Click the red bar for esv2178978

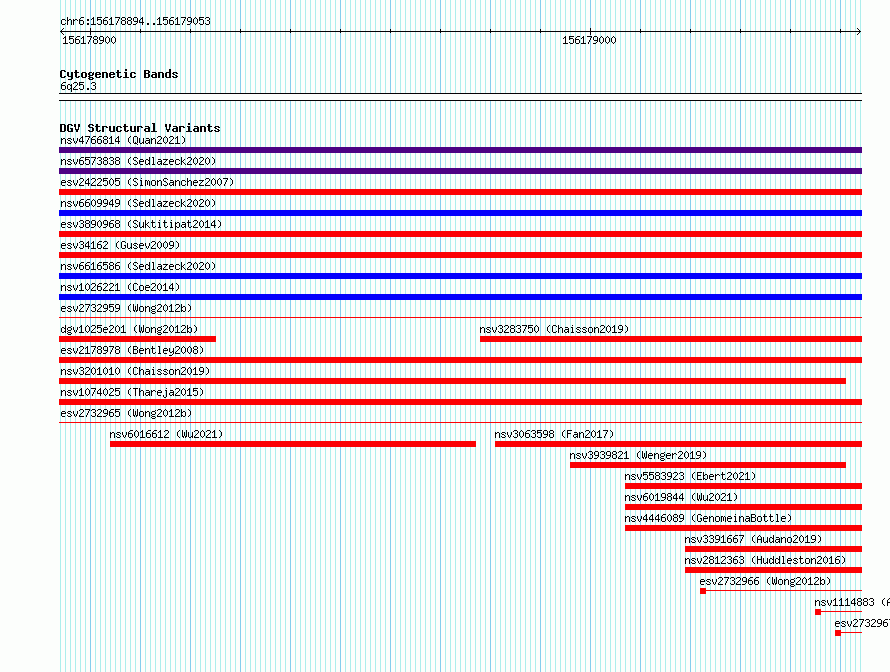[460, 360]
